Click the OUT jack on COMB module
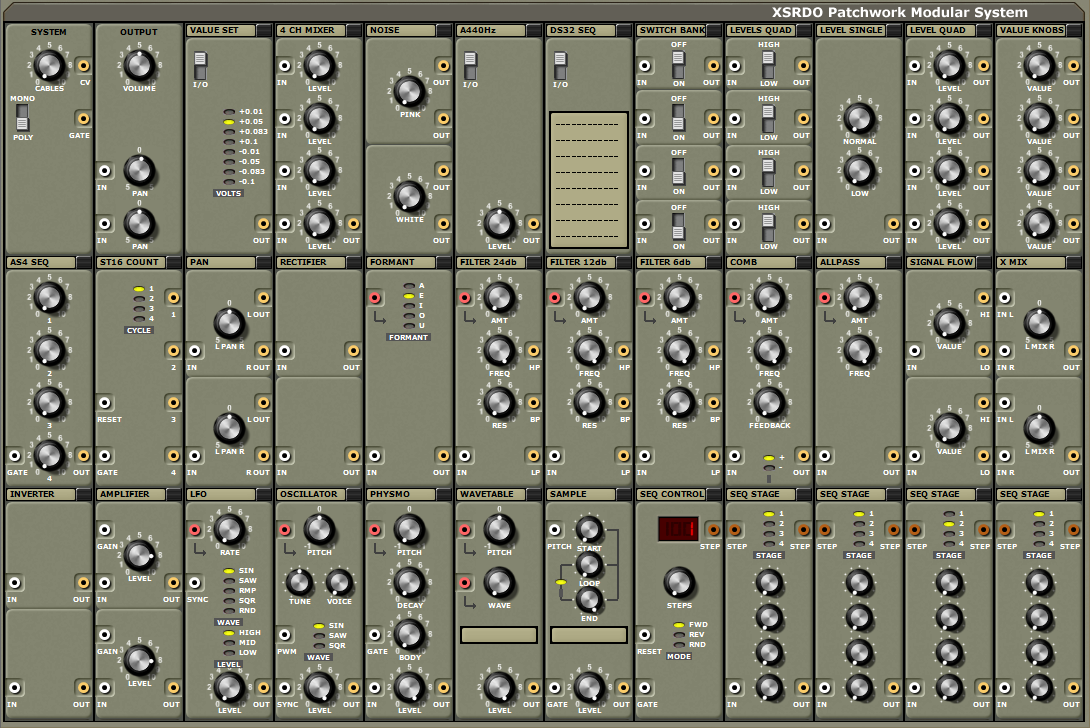Image resolution: width=1090 pixels, height=728 pixels. click(x=803, y=456)
